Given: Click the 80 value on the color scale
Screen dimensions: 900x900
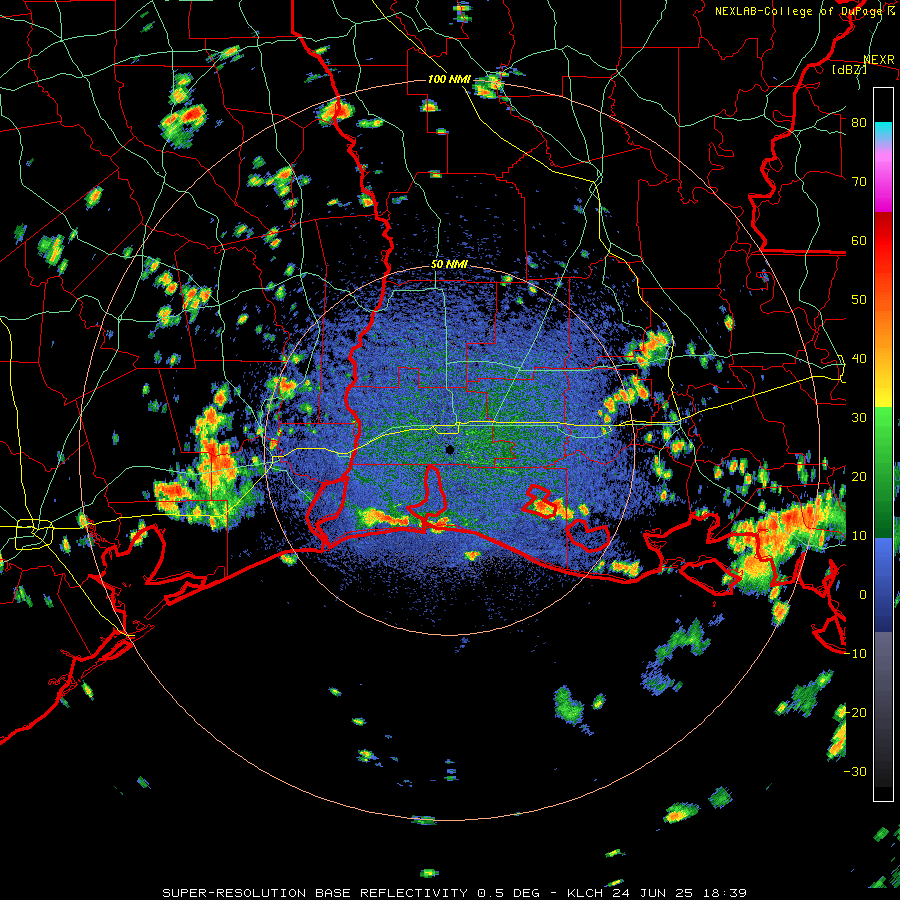Looking at the screenshot, I should click(x=859, y=123).
